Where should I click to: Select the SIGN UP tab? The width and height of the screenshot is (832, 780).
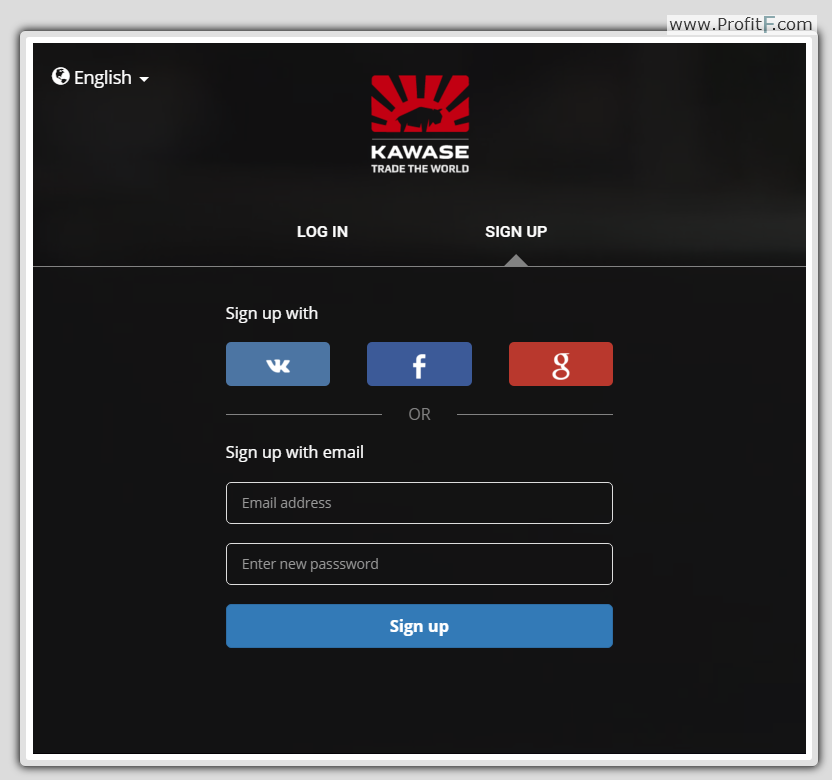coord(516,232)
